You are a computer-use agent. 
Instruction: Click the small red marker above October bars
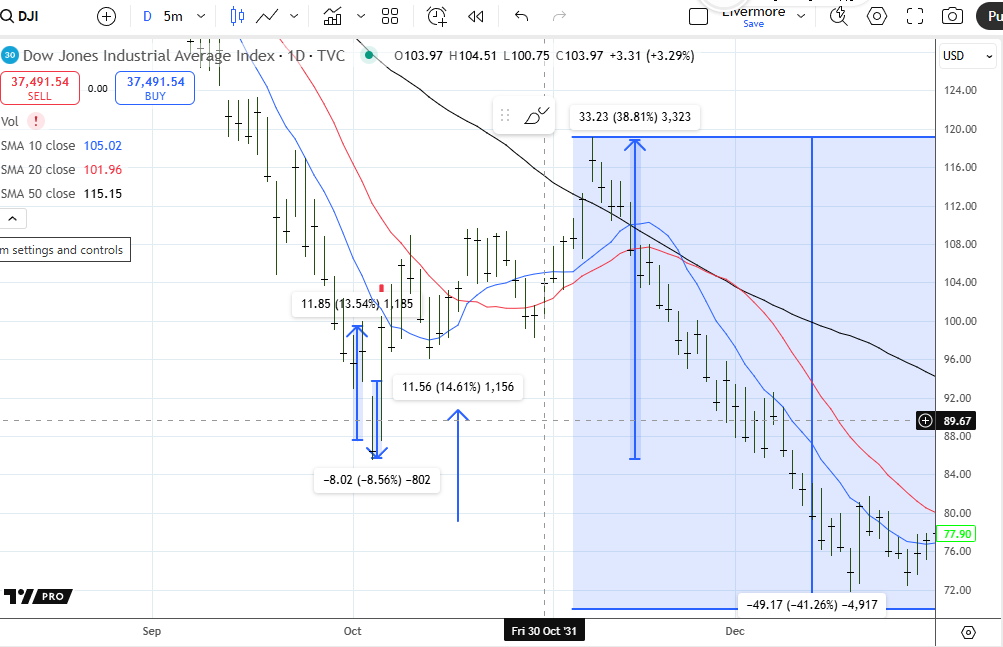[382, 289]
